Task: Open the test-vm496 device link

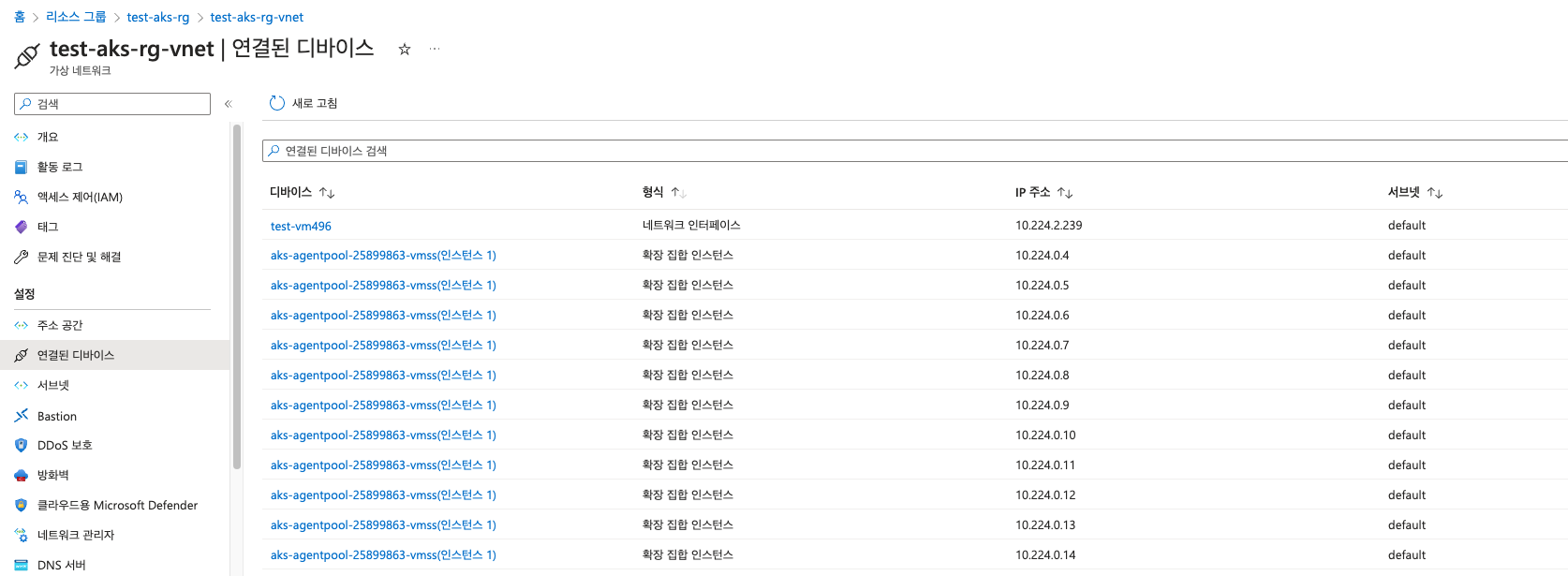Action: 301,226
